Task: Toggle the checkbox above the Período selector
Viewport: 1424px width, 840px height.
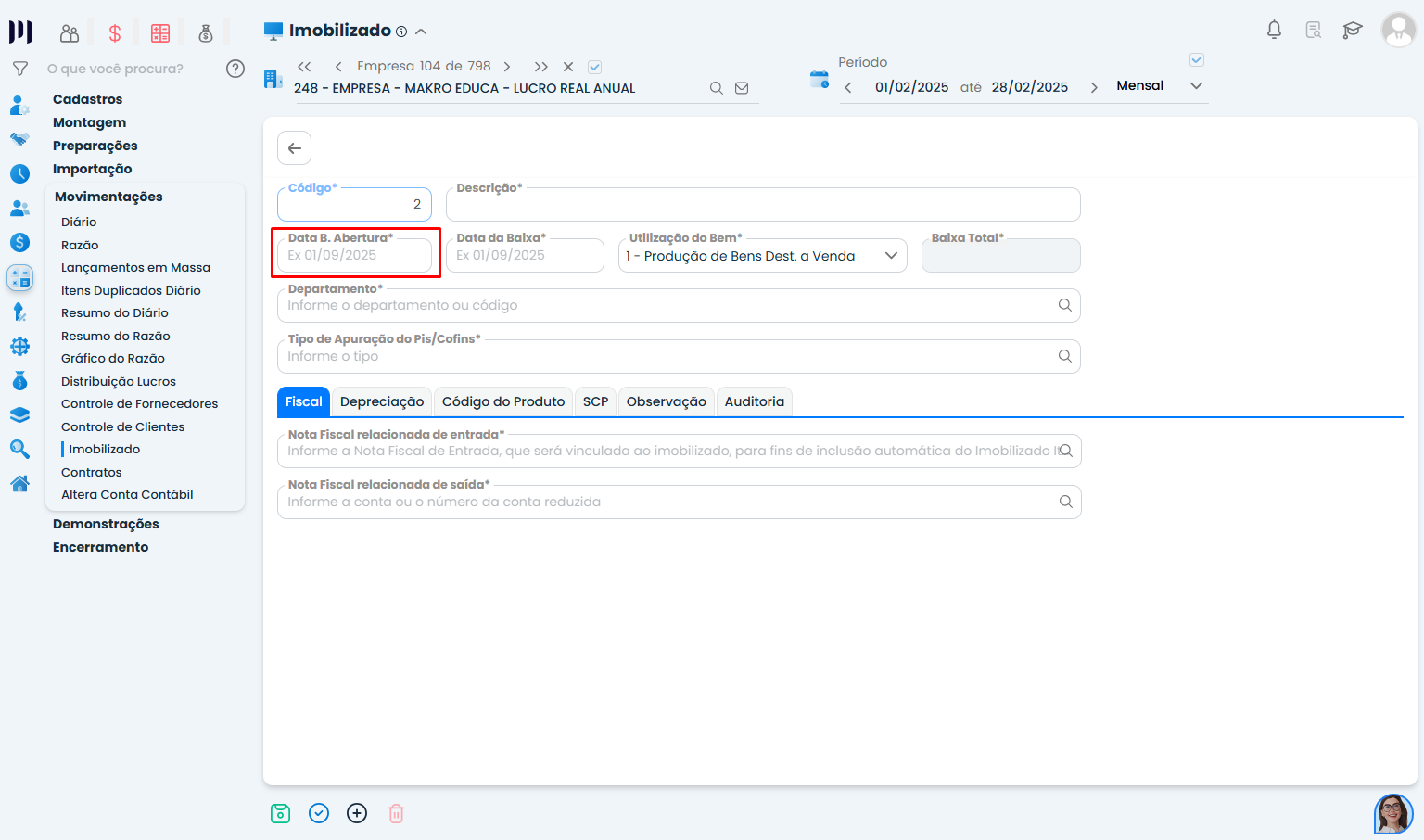Action: point(1197,59)
